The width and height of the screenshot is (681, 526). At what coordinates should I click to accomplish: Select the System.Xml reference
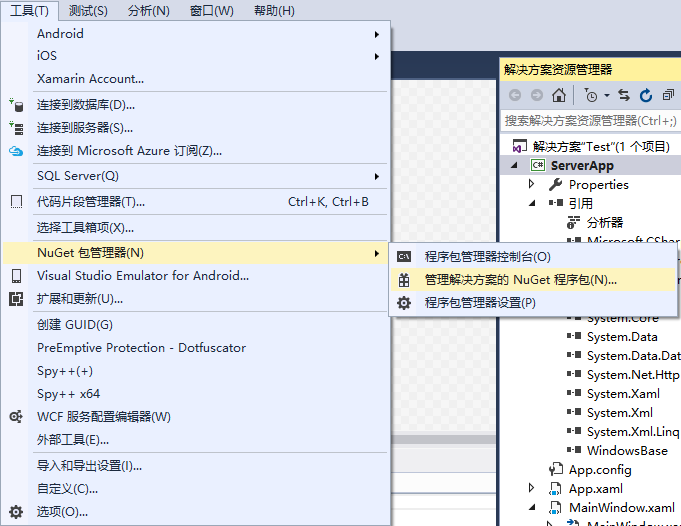point(620,413)
